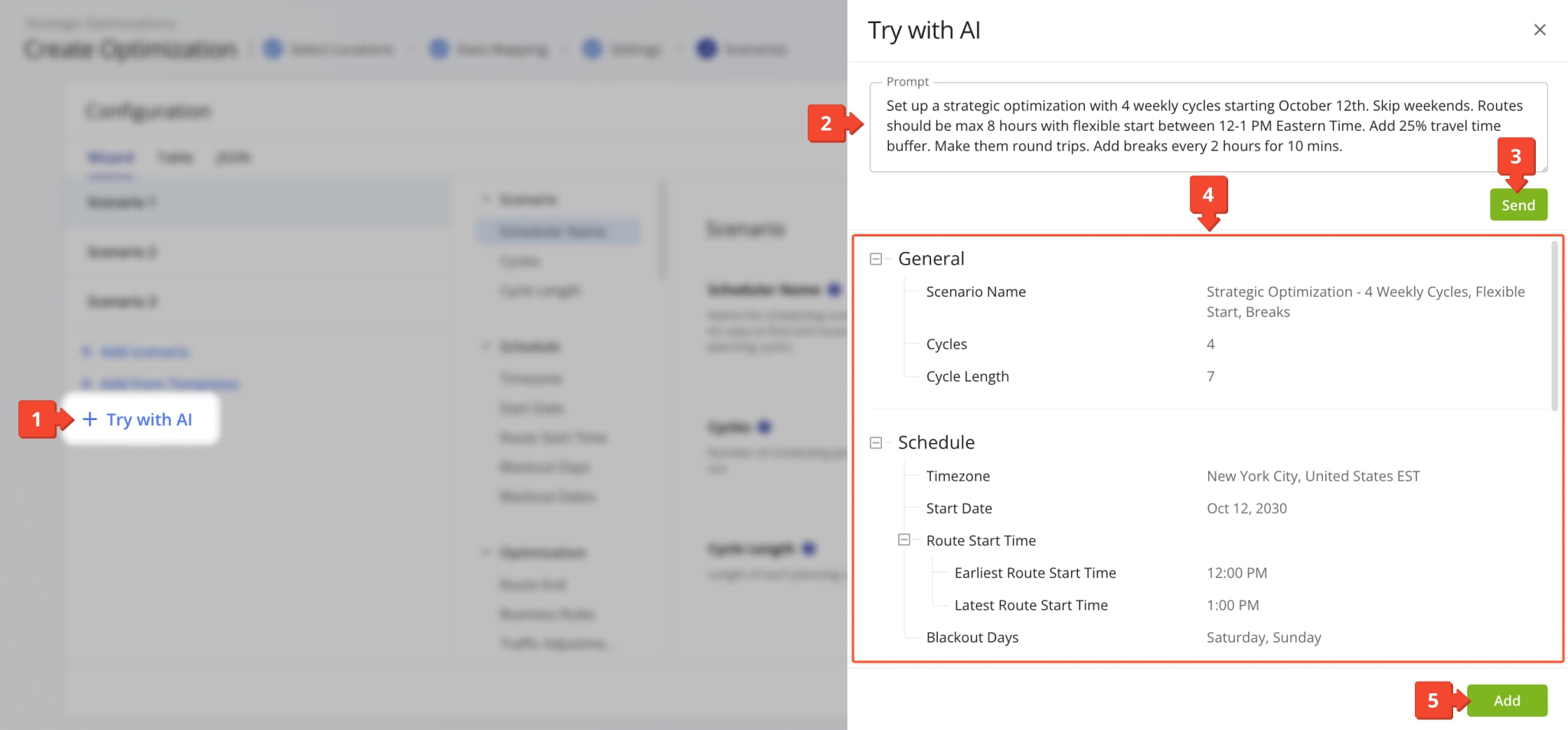Switch to the Wizard tab
Image resolution: width=1568 pixels, height=730 pixels.
point(110,158)
